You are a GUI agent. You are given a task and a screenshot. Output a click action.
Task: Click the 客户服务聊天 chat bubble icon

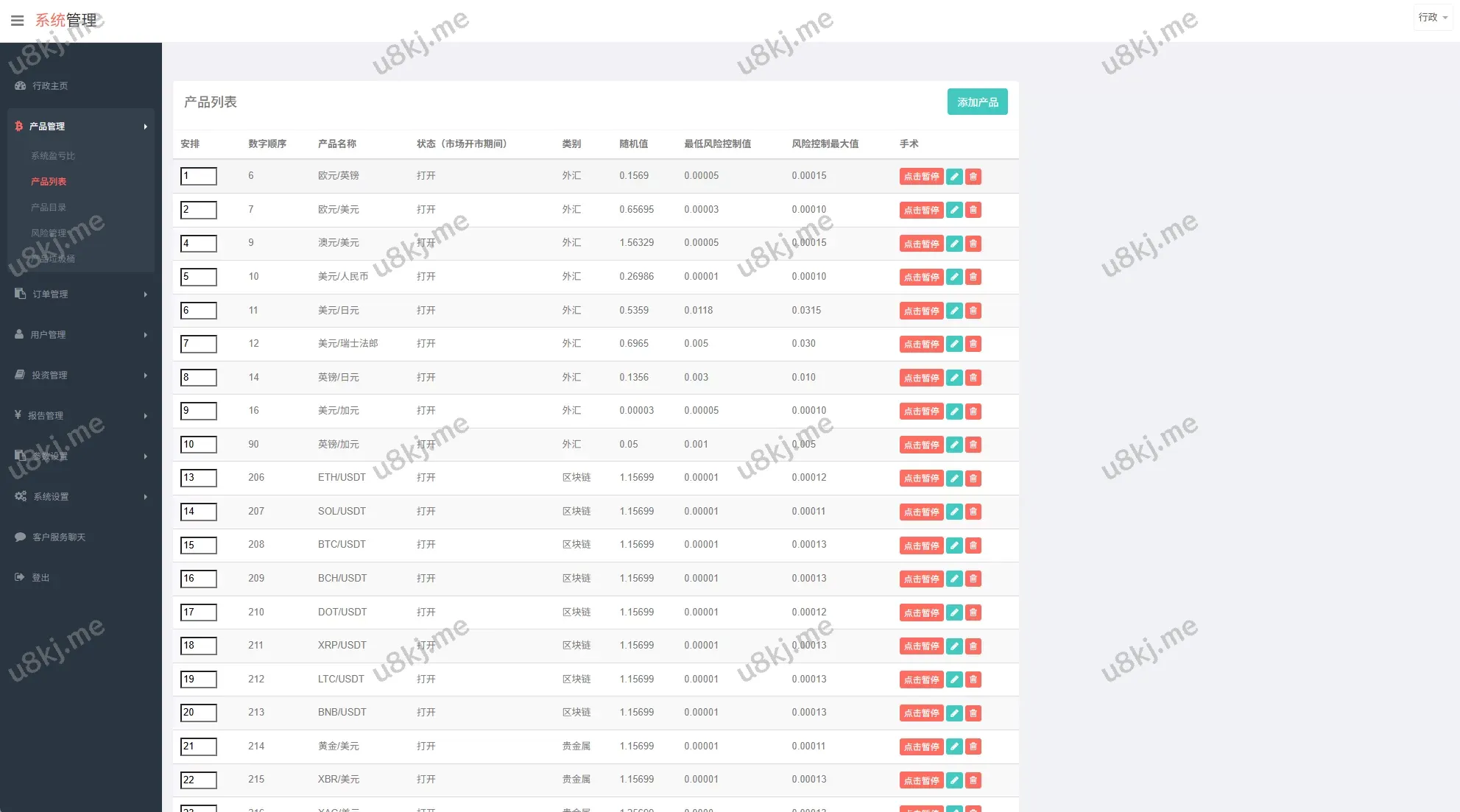tap(20, 537)
